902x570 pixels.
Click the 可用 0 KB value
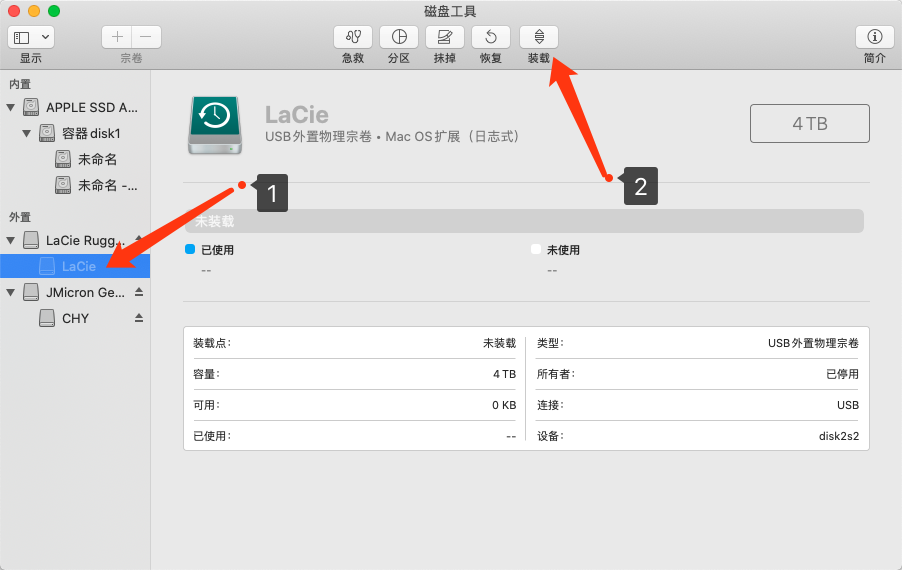(504, 405)
